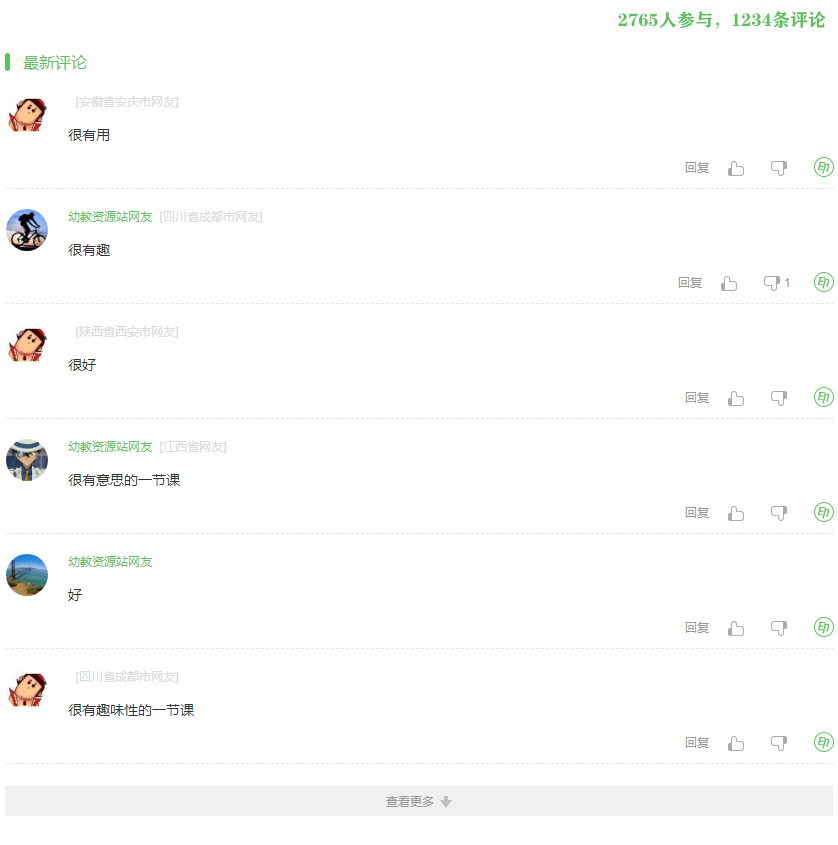
Task: Thumbs-down the 好 comment
Action: 779,628
